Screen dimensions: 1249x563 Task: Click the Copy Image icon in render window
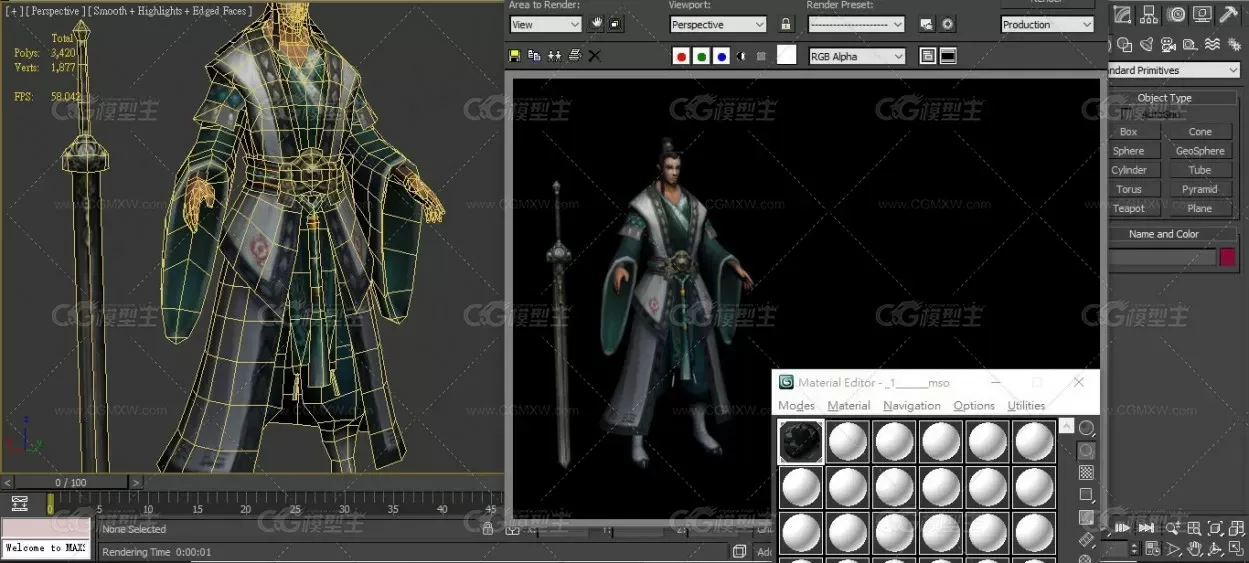[535, 56]
